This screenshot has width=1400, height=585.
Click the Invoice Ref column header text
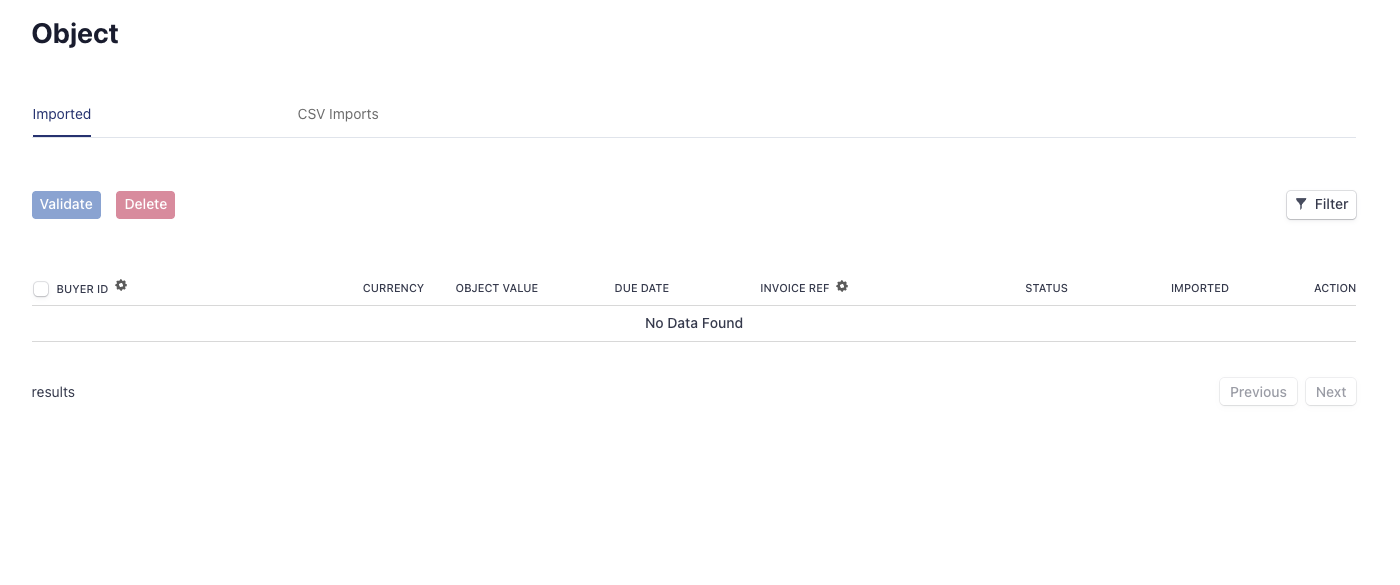794,288
